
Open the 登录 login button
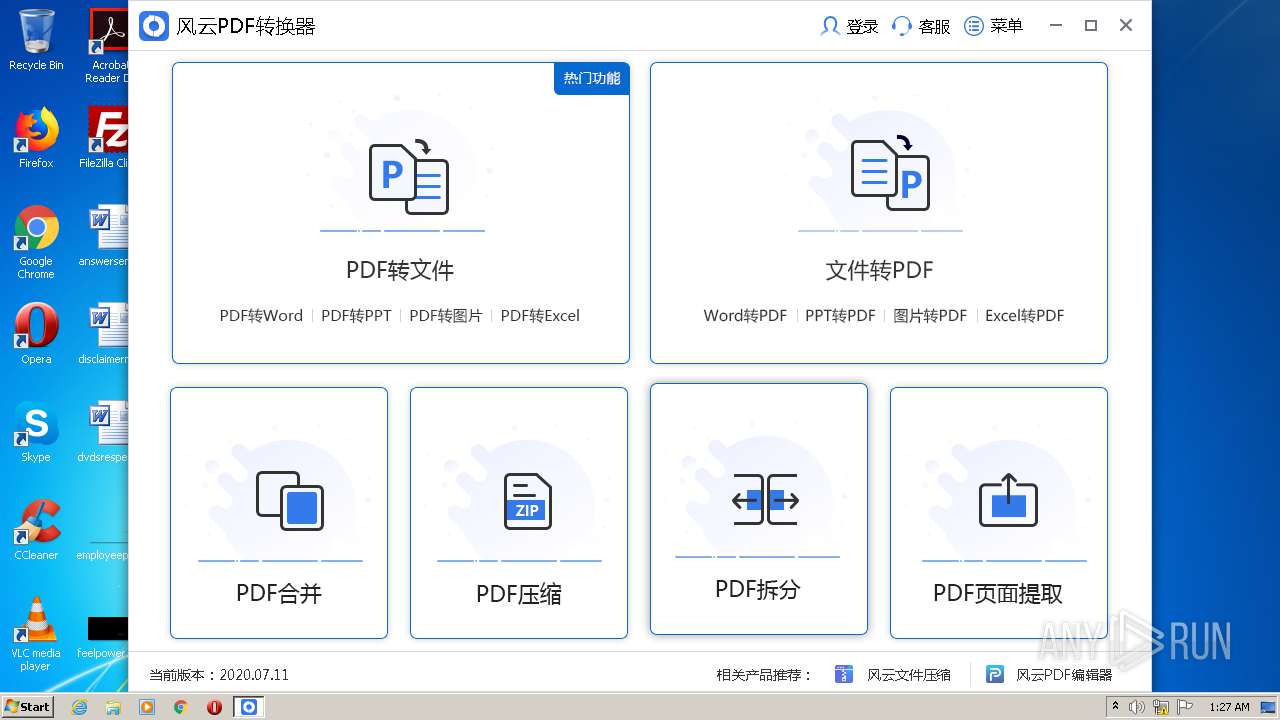(849, 26)
